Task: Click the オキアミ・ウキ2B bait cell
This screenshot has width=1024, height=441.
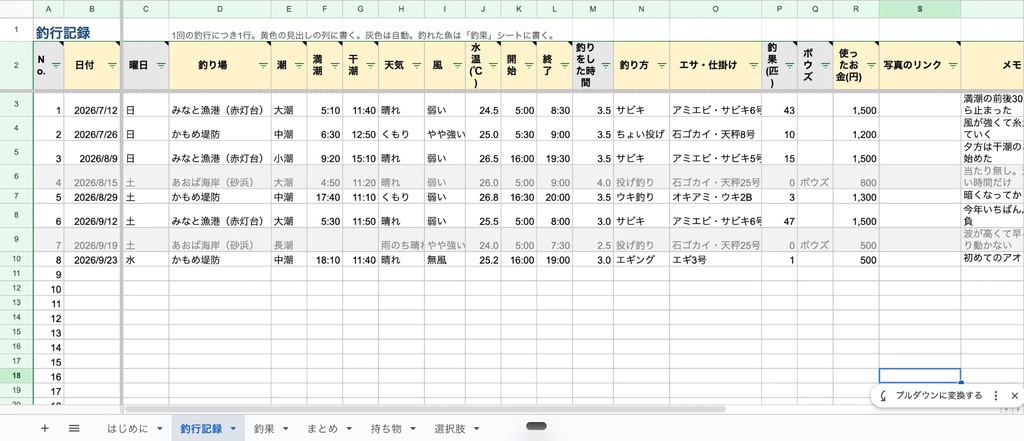Action: click(715, 197)
